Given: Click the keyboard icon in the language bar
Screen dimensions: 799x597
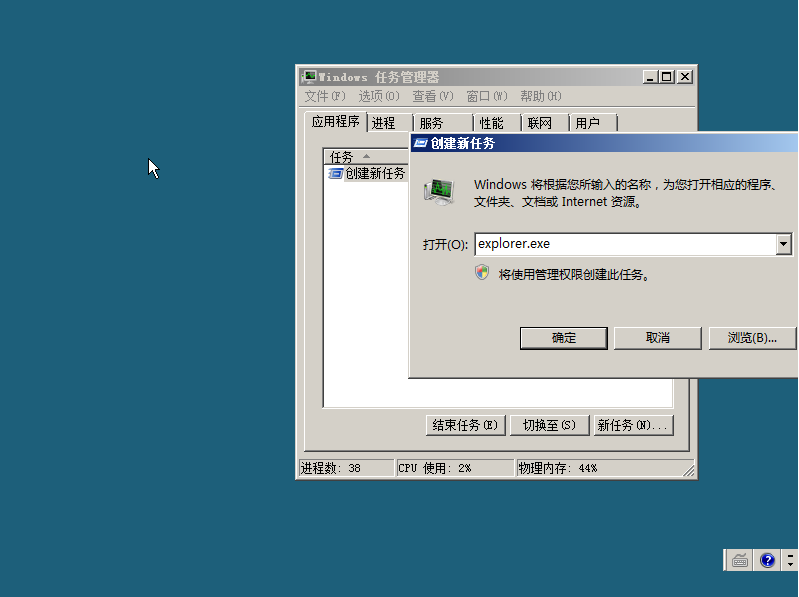Looking at the screenshot, I should point(740,560).
